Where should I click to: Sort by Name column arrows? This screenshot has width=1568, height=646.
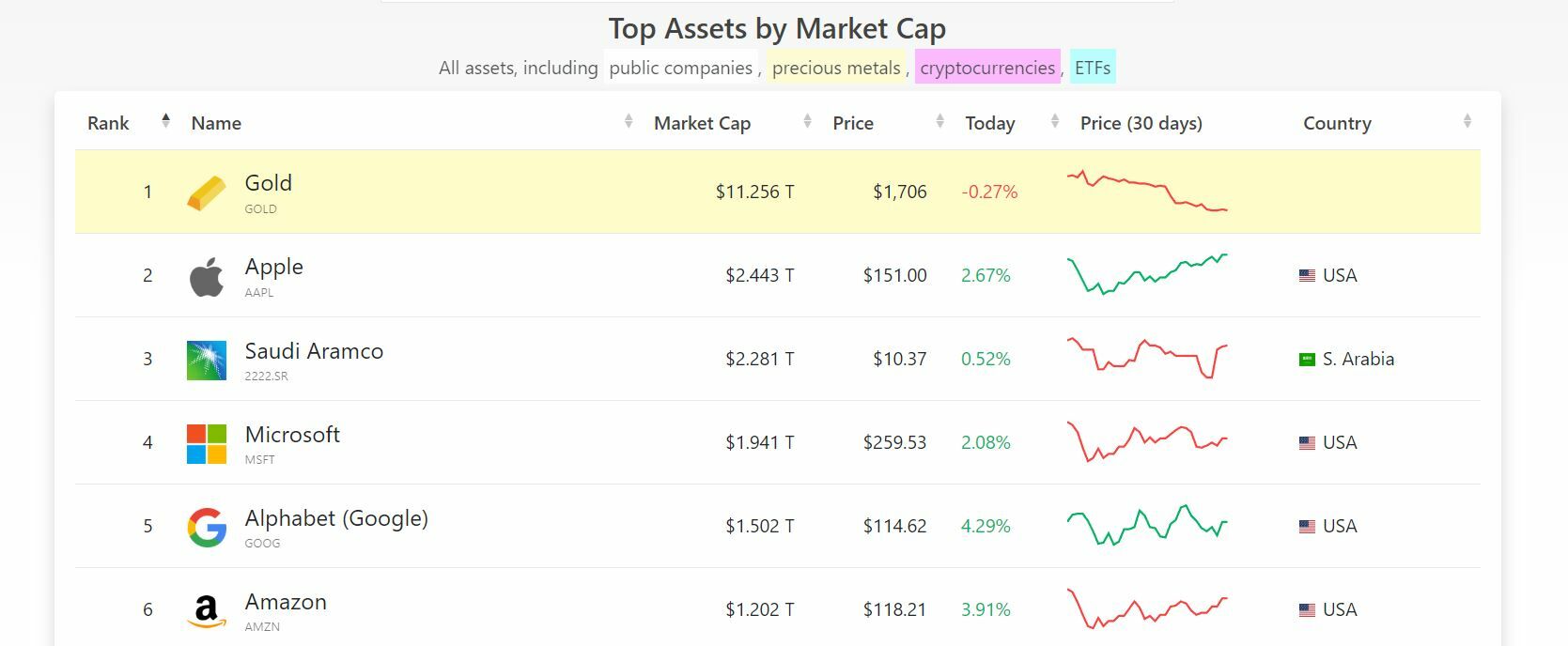coord(629,121)
